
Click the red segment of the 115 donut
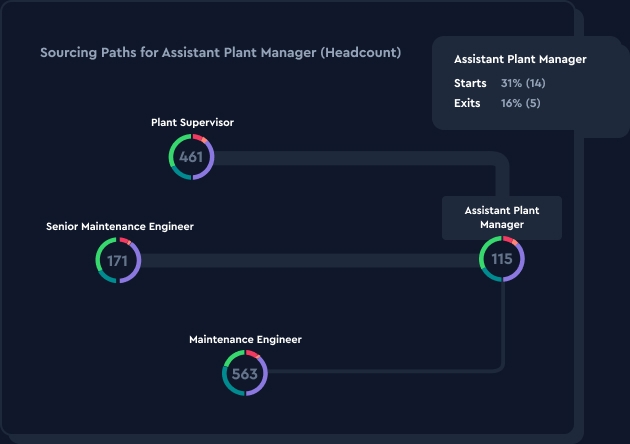(511, 241)
